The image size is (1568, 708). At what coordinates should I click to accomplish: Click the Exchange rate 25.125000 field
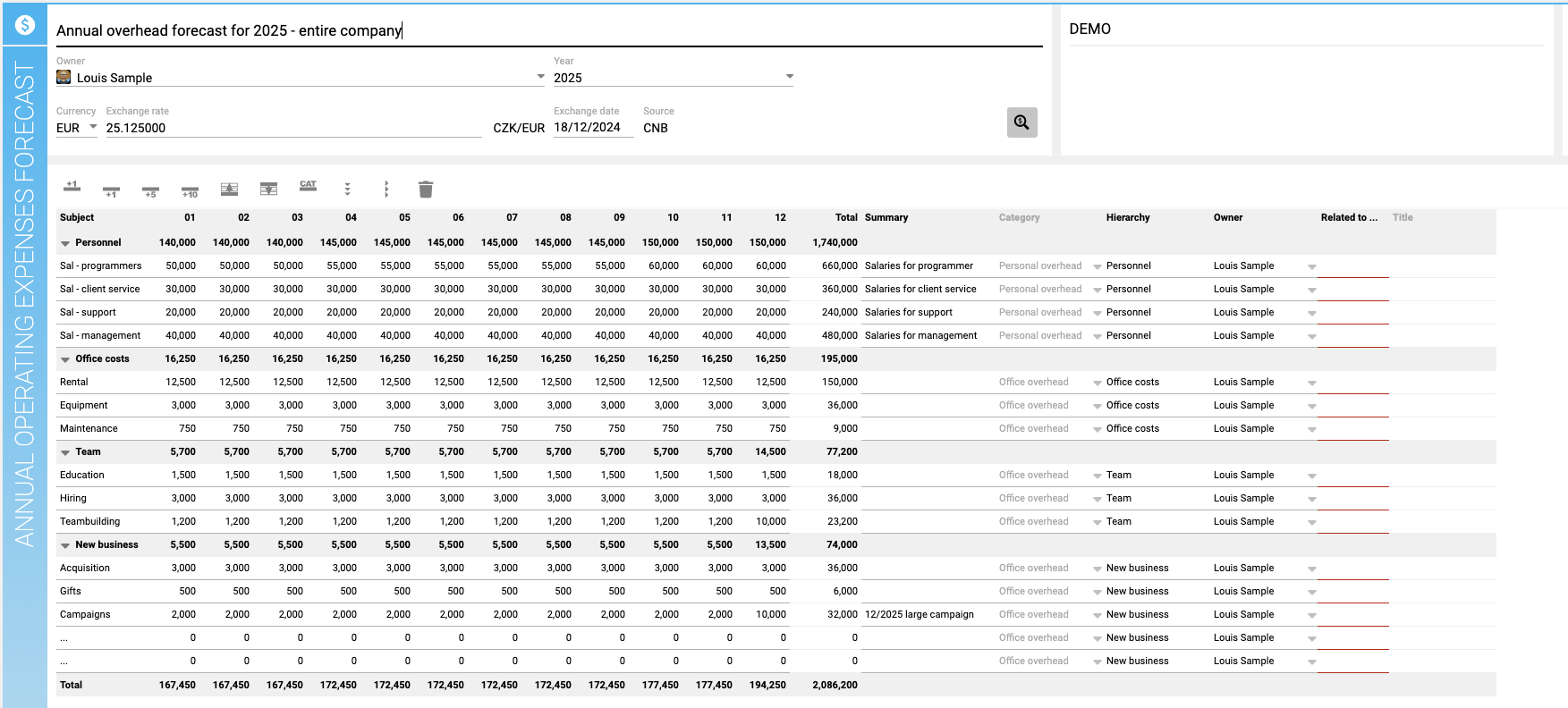click(x=293, y=128)
